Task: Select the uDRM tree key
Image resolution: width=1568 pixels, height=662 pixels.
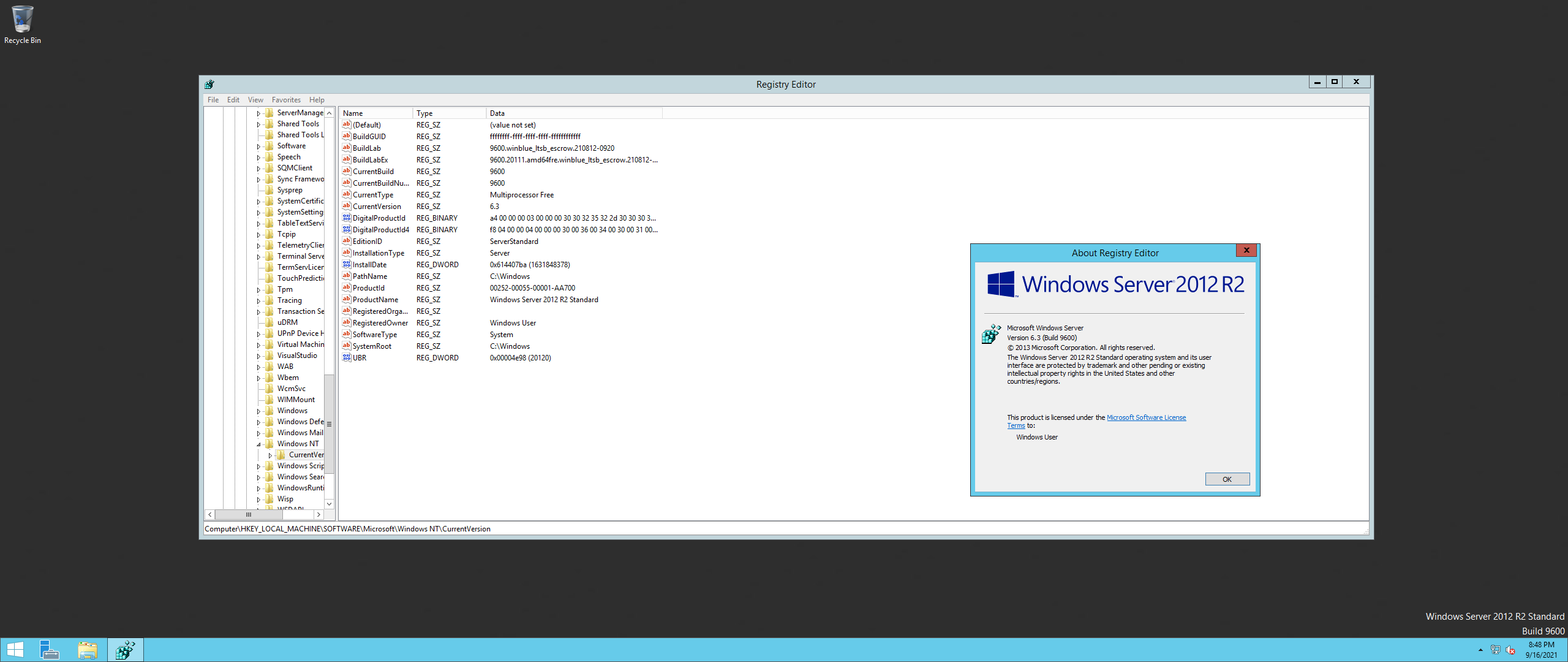Action: (x=287, y=322)
